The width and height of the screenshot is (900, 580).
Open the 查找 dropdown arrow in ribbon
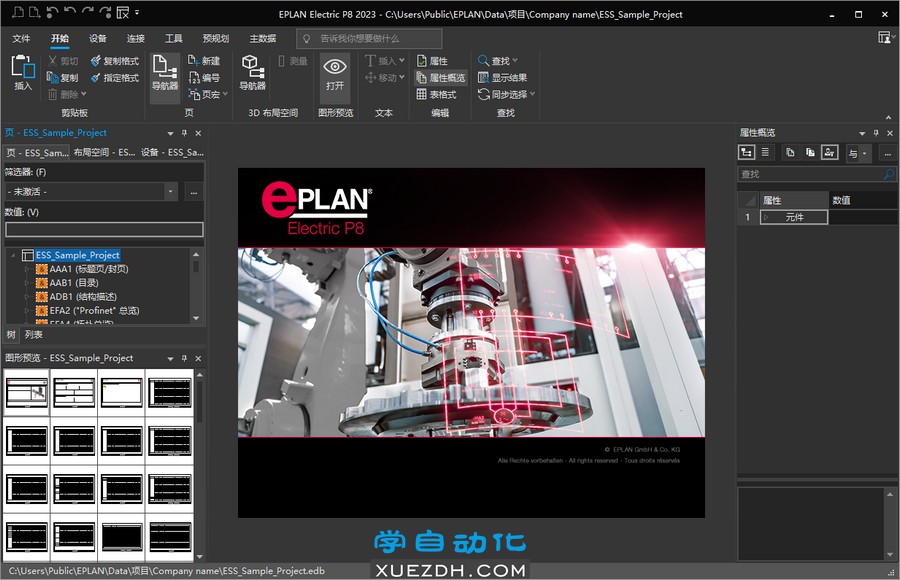[514, 60]
